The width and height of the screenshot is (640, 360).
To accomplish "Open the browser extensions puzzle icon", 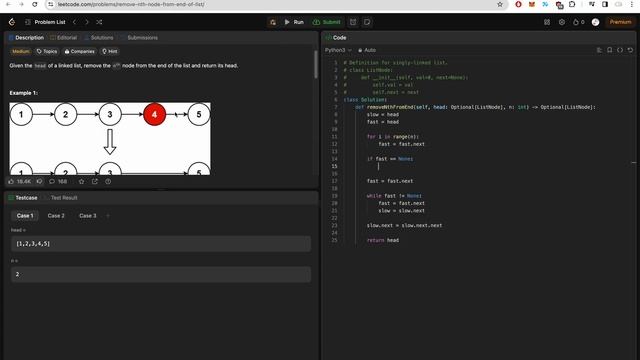I will pos(572,4).
